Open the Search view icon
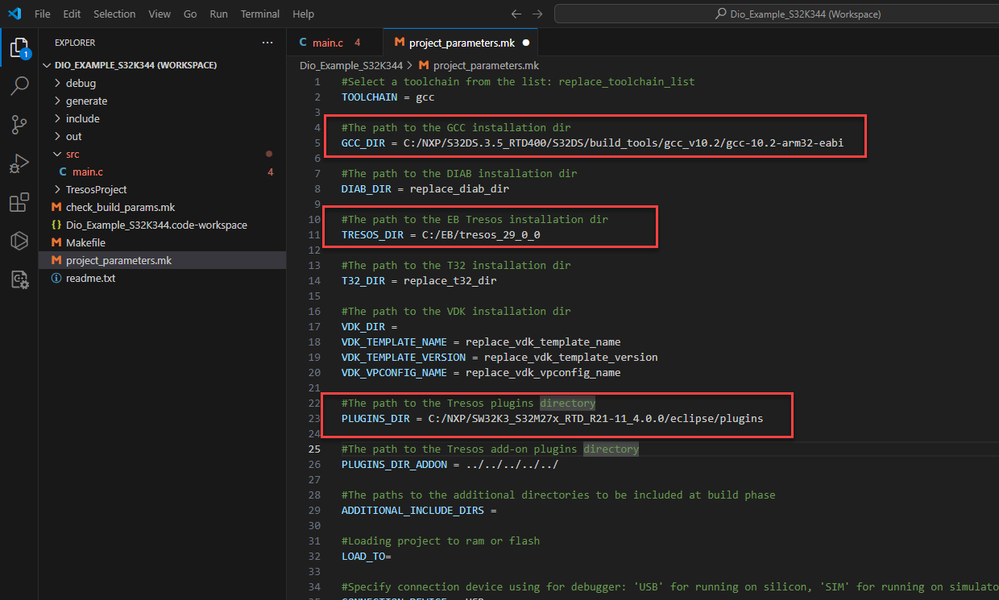 [x=19, y=85]
